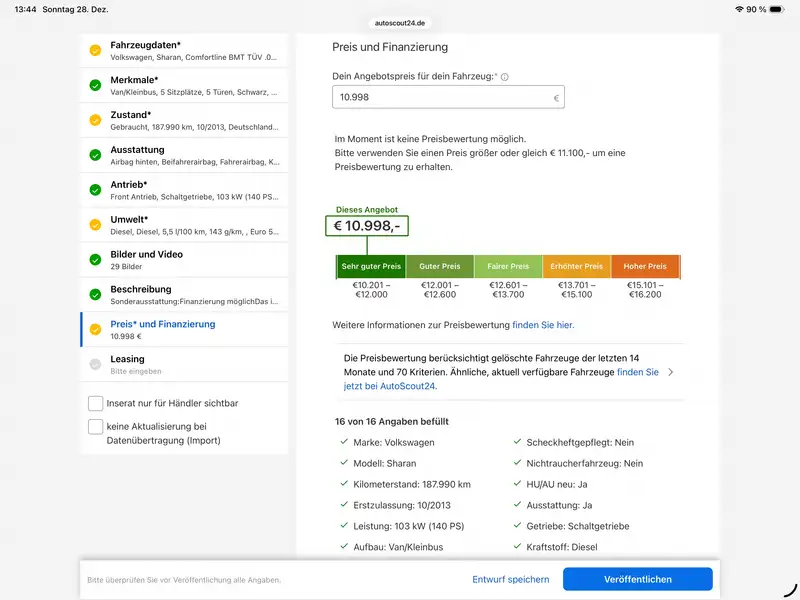Click the yellow status icon next to Fahrzeugdaten

(x=95, y=50)
